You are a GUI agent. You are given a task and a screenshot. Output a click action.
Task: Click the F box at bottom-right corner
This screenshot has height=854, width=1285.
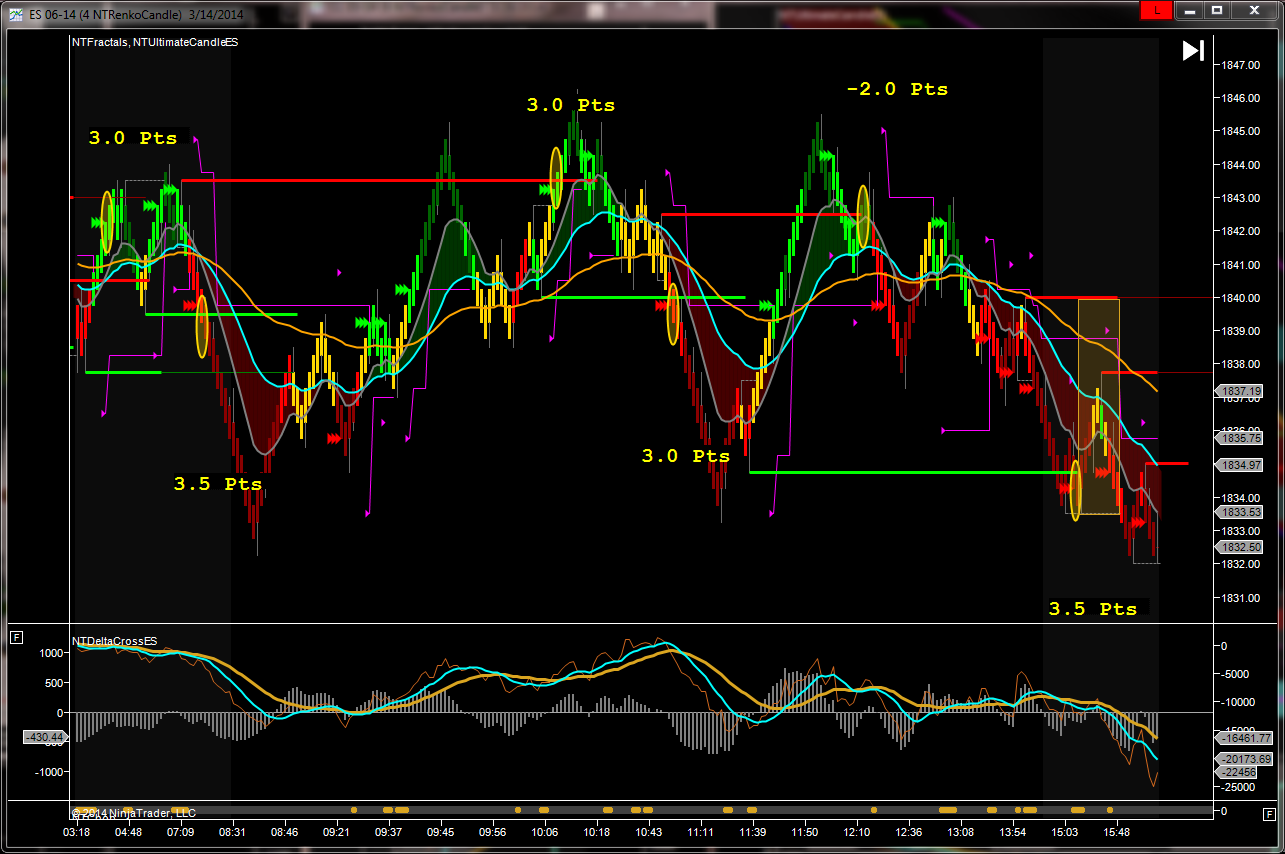pos(1269,812)
